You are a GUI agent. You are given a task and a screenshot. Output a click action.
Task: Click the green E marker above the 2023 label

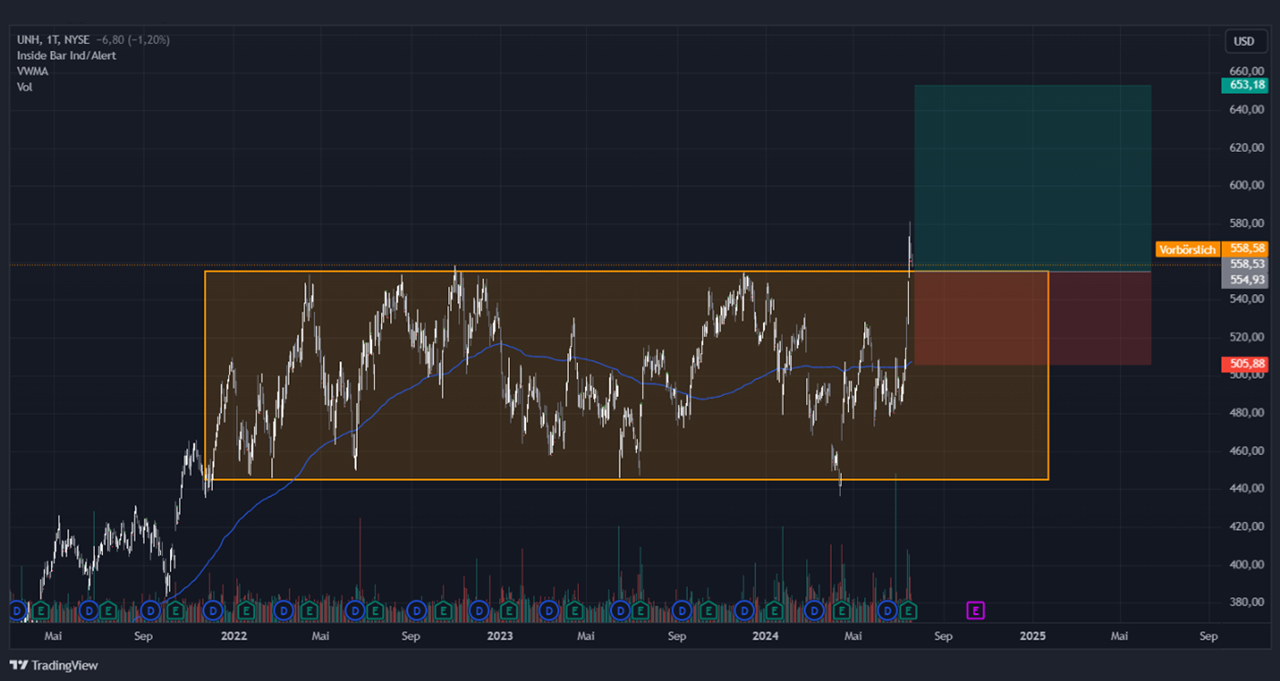coord(508,609)
